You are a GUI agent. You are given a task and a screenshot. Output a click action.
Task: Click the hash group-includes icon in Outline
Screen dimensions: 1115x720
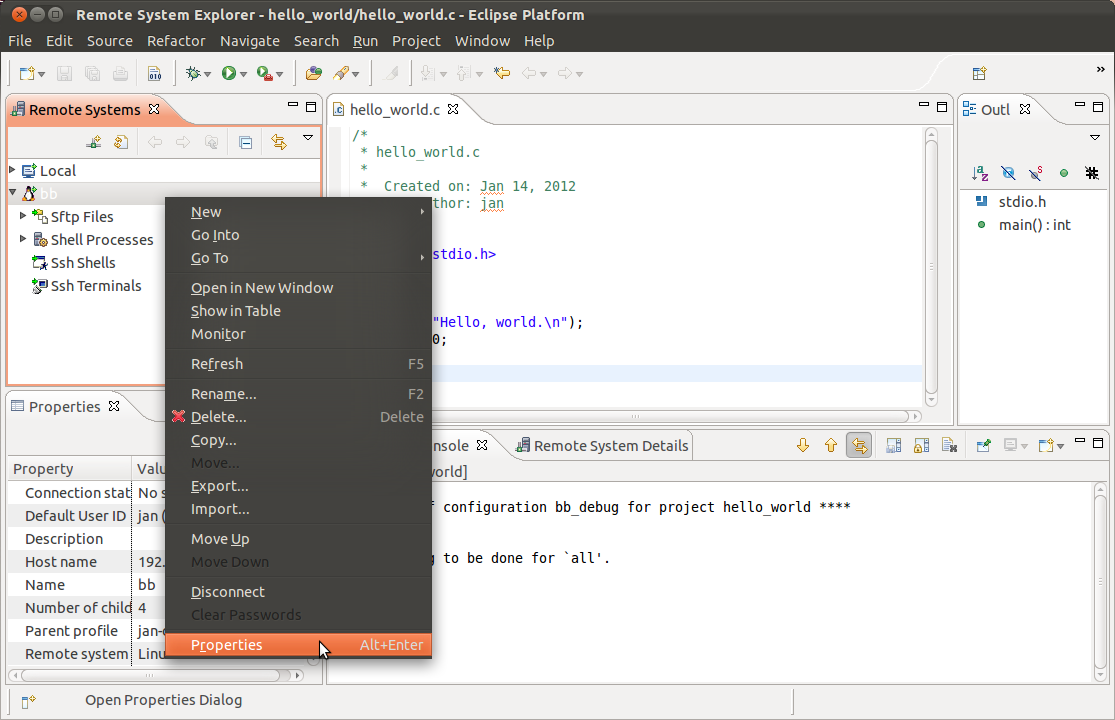point(1092,173)
